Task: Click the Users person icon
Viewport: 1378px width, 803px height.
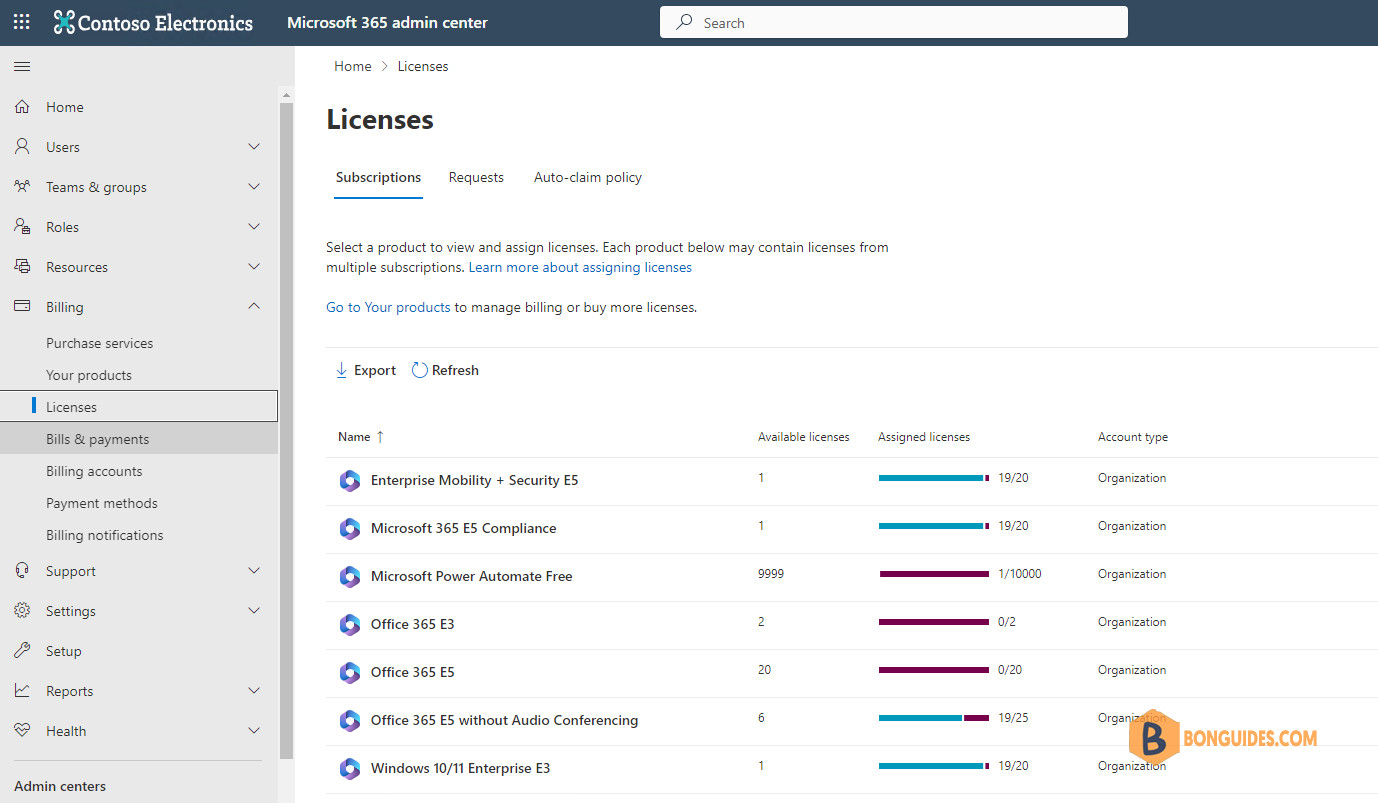Action: coord(22,147)
